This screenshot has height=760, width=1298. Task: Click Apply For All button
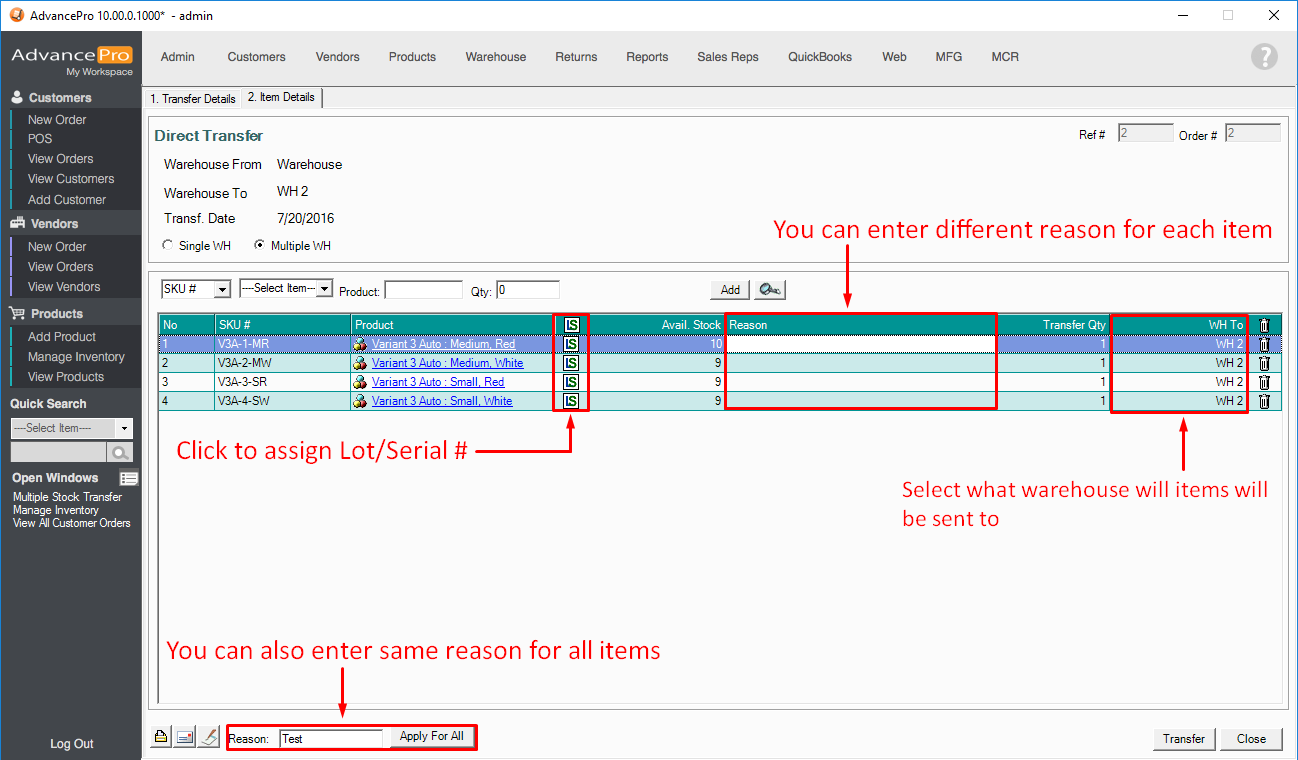pos(432,737)
